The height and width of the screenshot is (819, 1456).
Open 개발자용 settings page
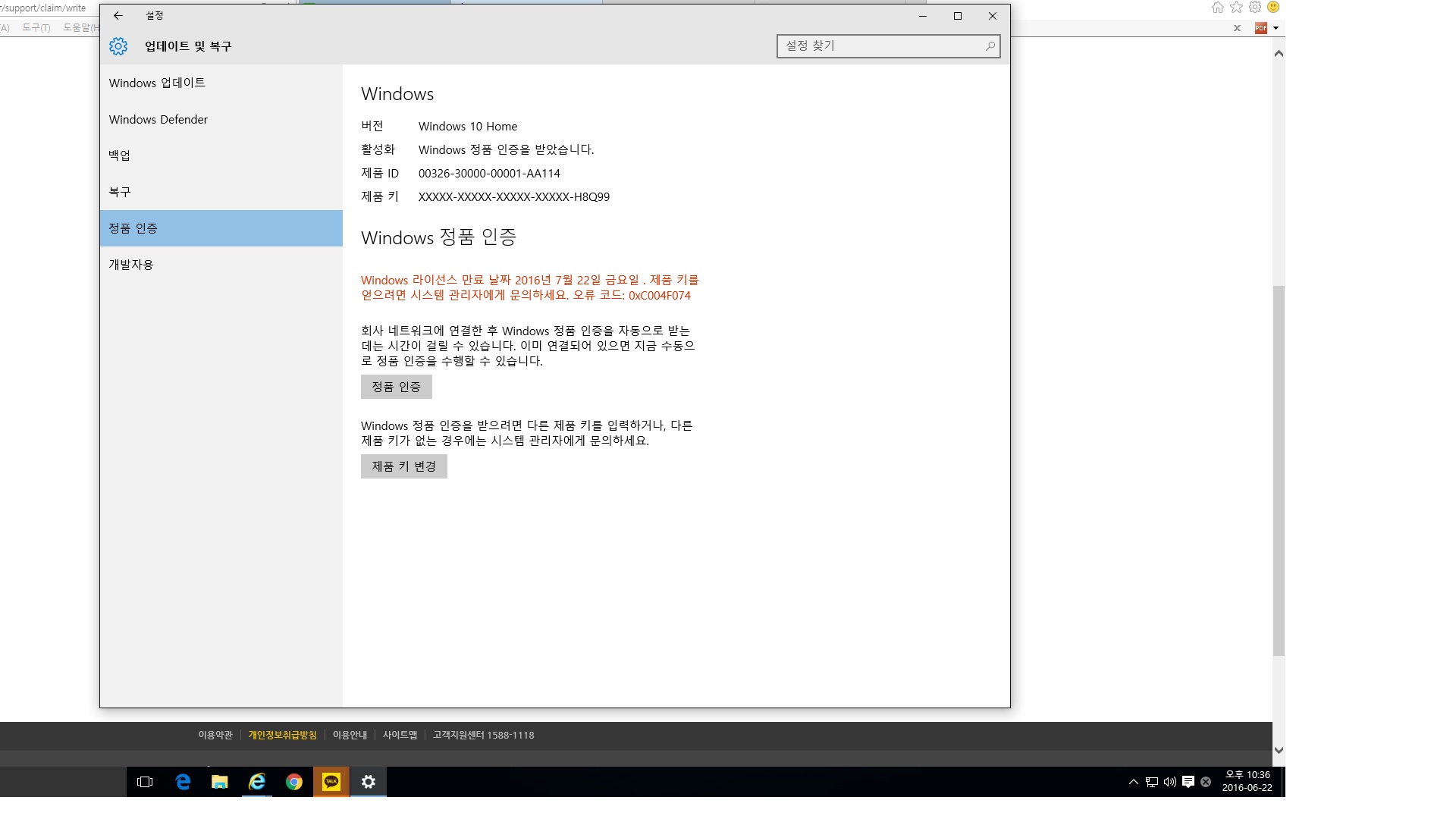pos(221,265)
